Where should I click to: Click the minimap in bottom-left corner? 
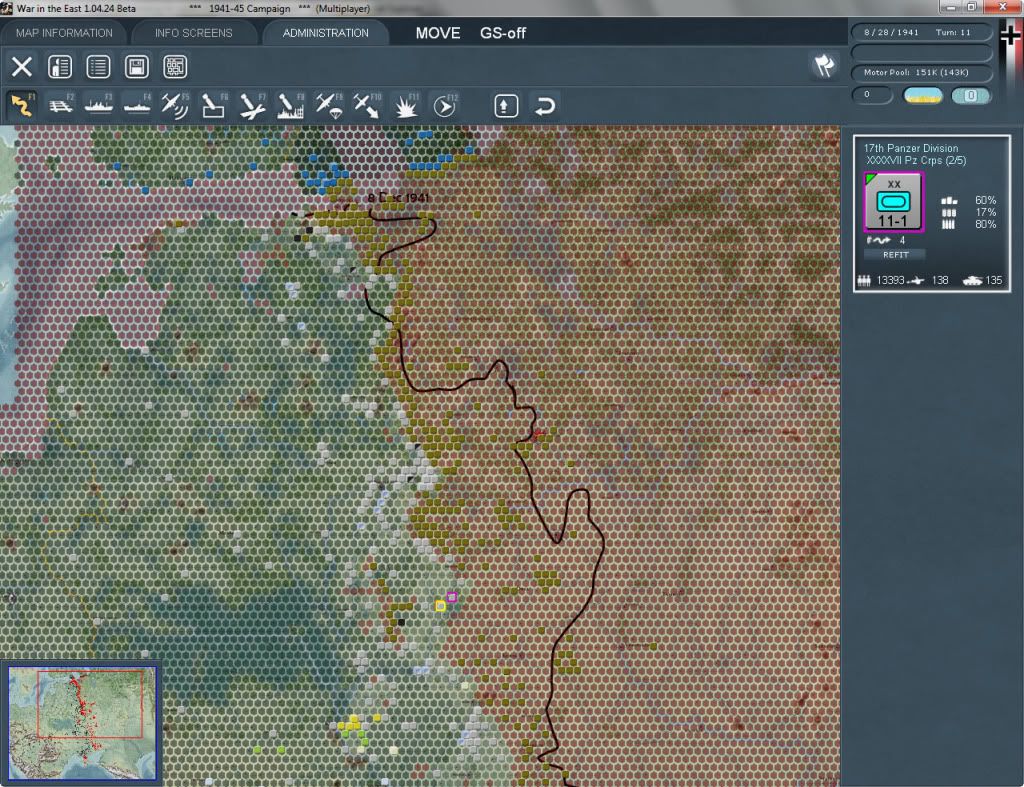coord(82,723)
